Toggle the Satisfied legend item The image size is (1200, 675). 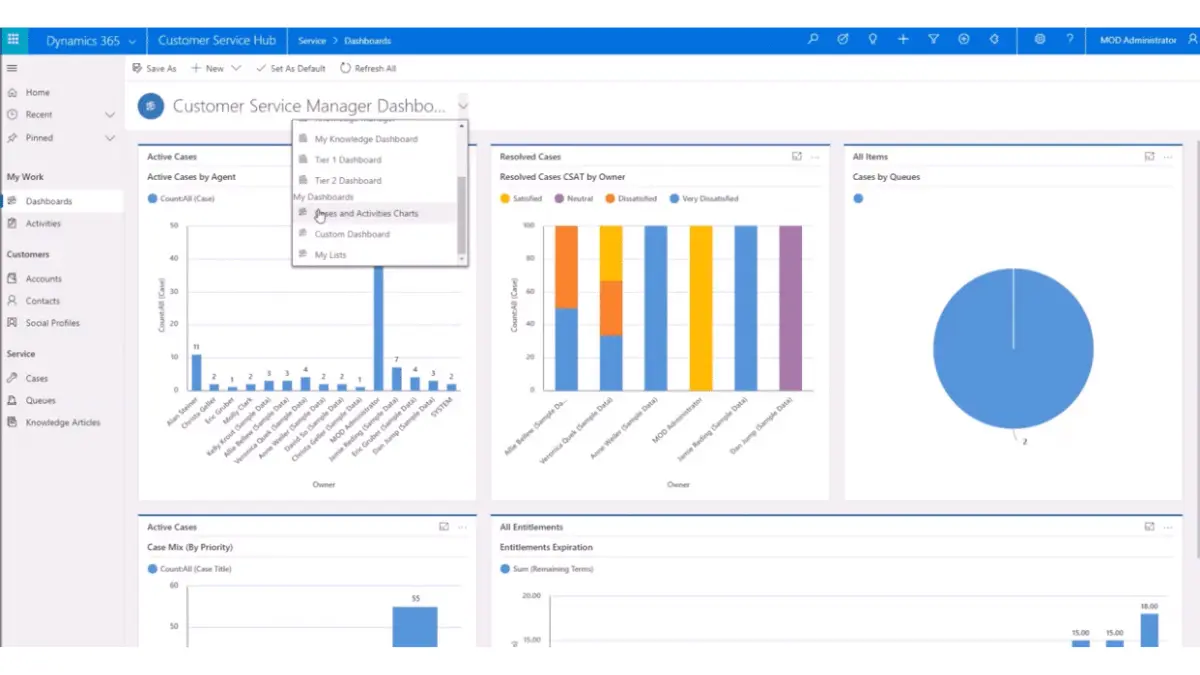(523, 198)
